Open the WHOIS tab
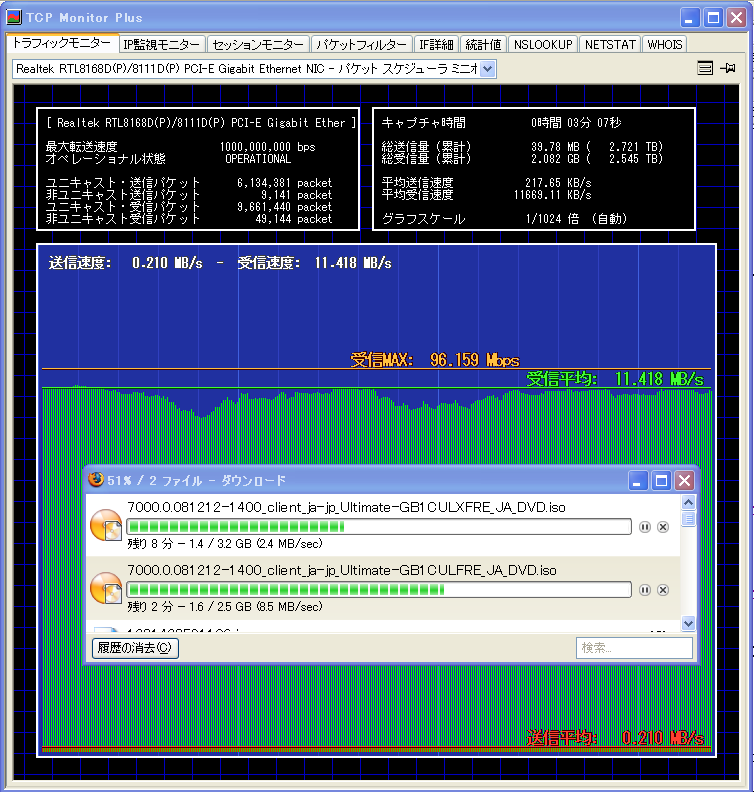 (665, 44)
